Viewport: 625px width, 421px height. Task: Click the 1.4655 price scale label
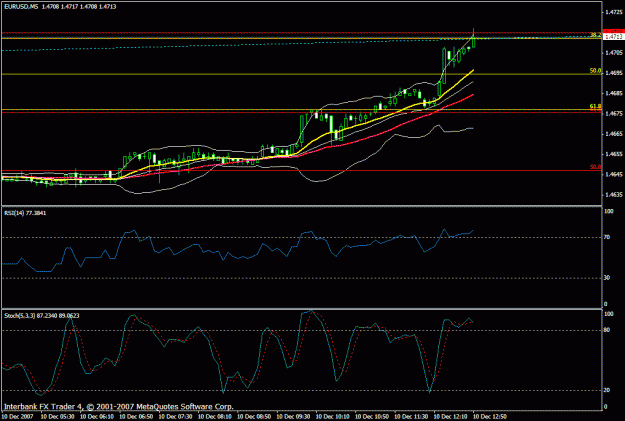point(614,154)
